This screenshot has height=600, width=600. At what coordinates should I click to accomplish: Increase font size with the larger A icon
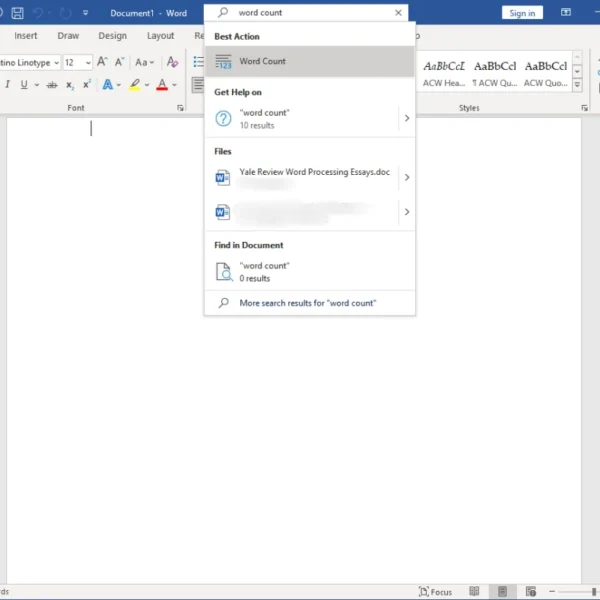point(102,62)
